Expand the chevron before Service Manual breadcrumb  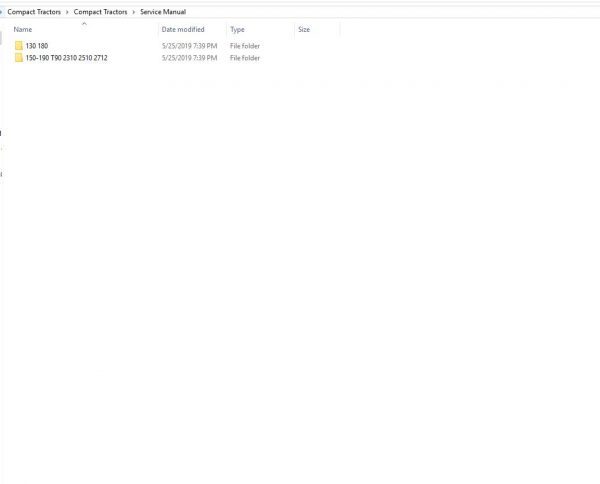(x=134, y=12)
